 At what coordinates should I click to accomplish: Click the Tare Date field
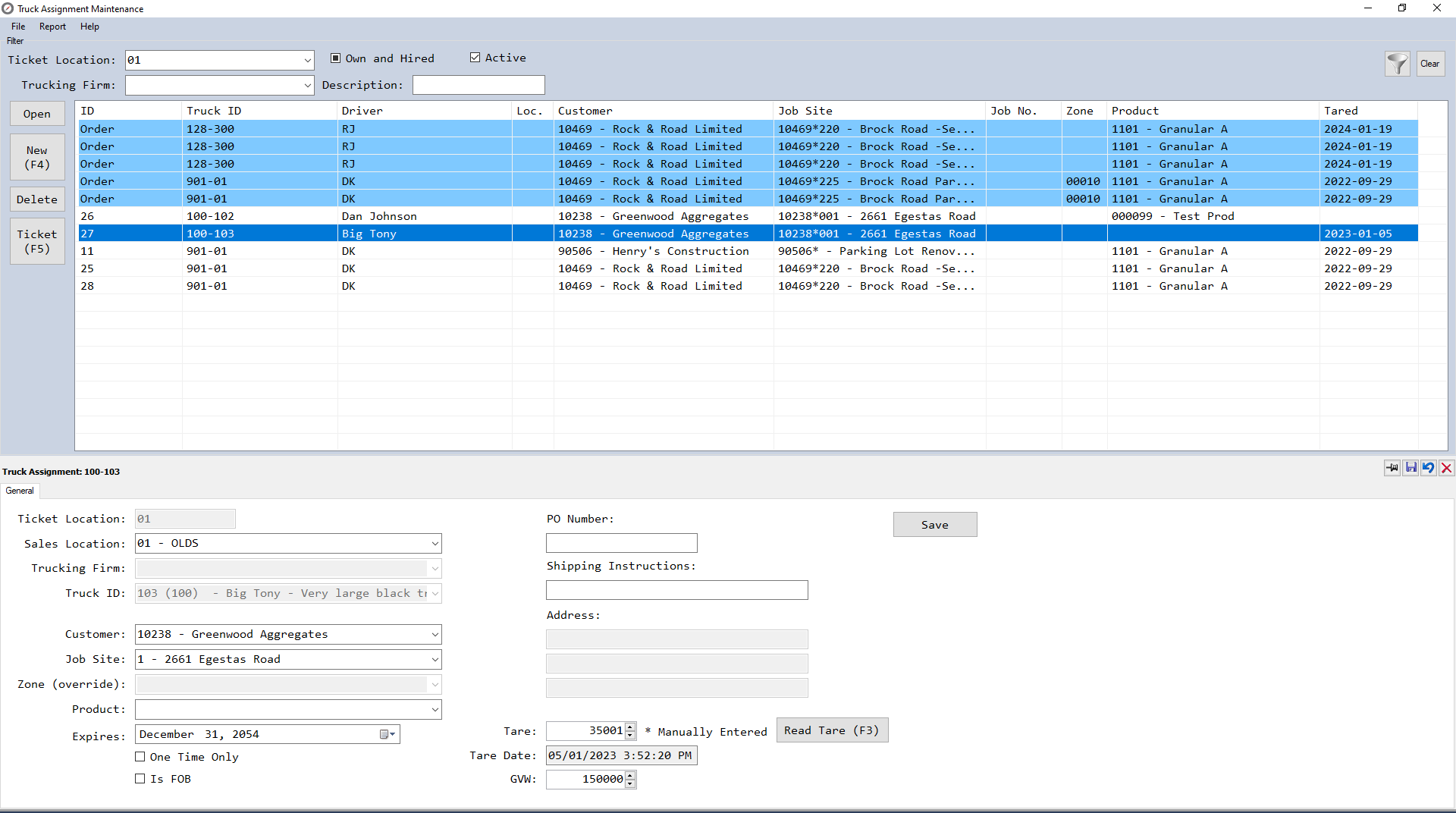[622, 755]
